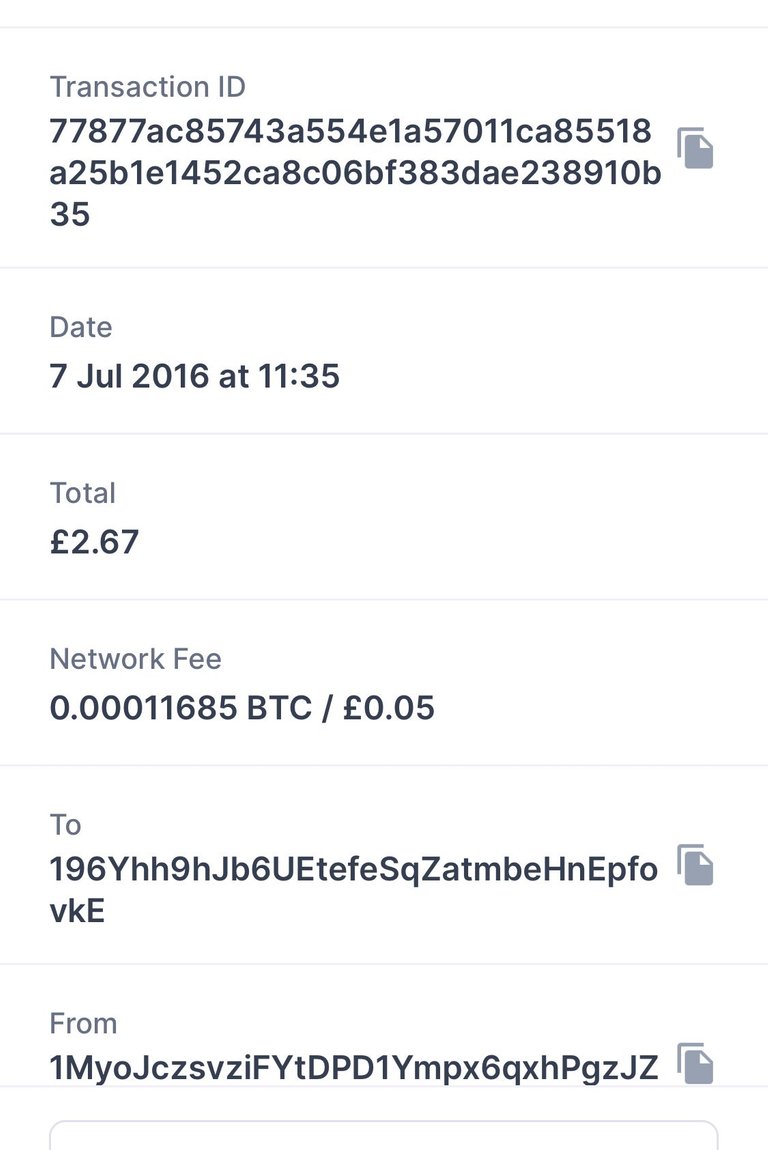
Task: Open sender address 1MyoJczsvziFYtDPD1
Action: tap(354, 1068)
